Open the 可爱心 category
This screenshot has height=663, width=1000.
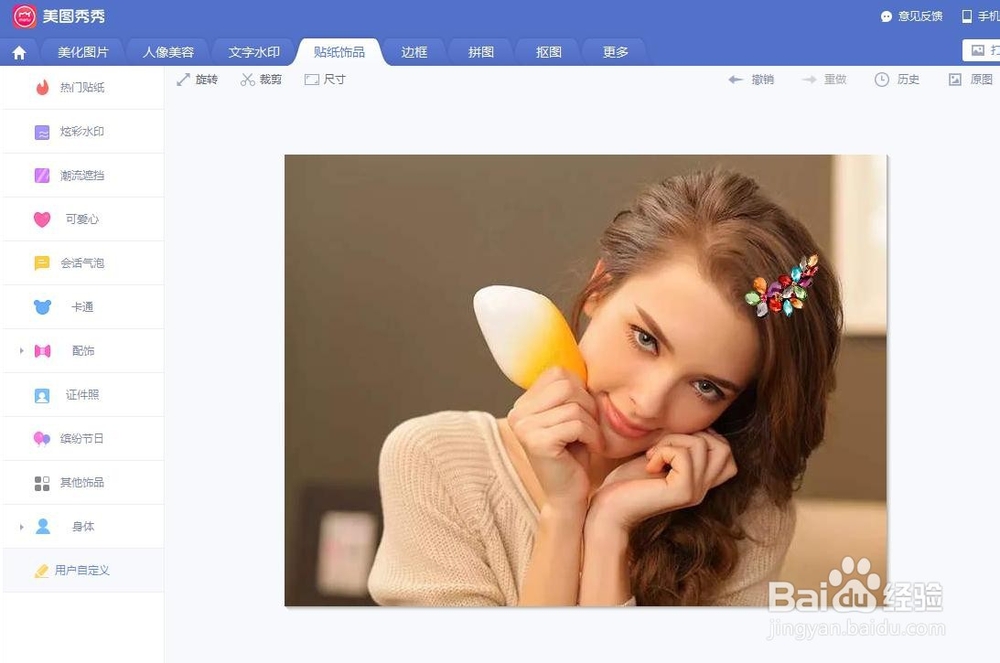(x=83, y=219)
